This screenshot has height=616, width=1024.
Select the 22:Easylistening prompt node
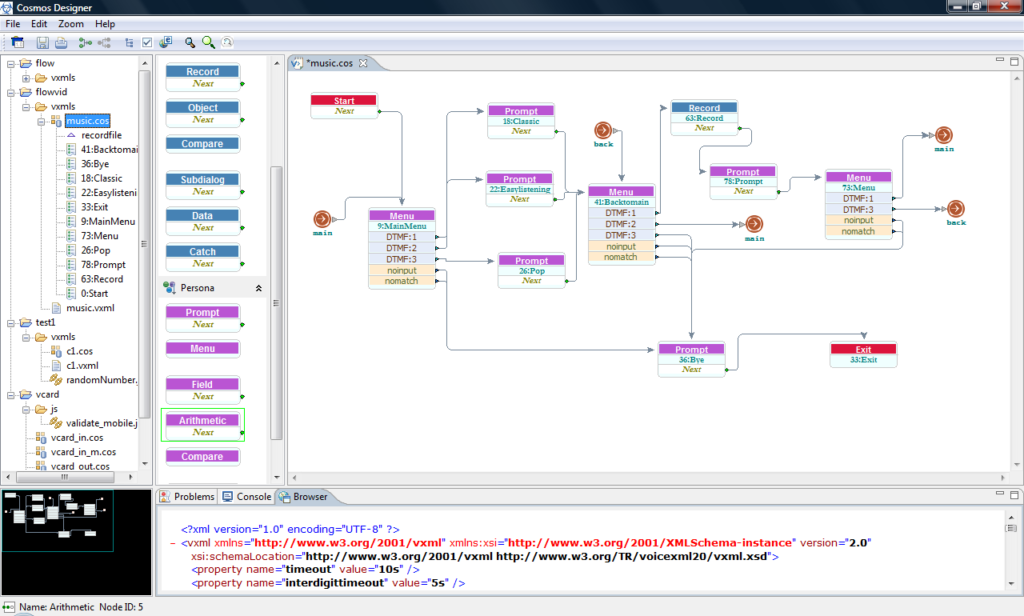(520, 189)
